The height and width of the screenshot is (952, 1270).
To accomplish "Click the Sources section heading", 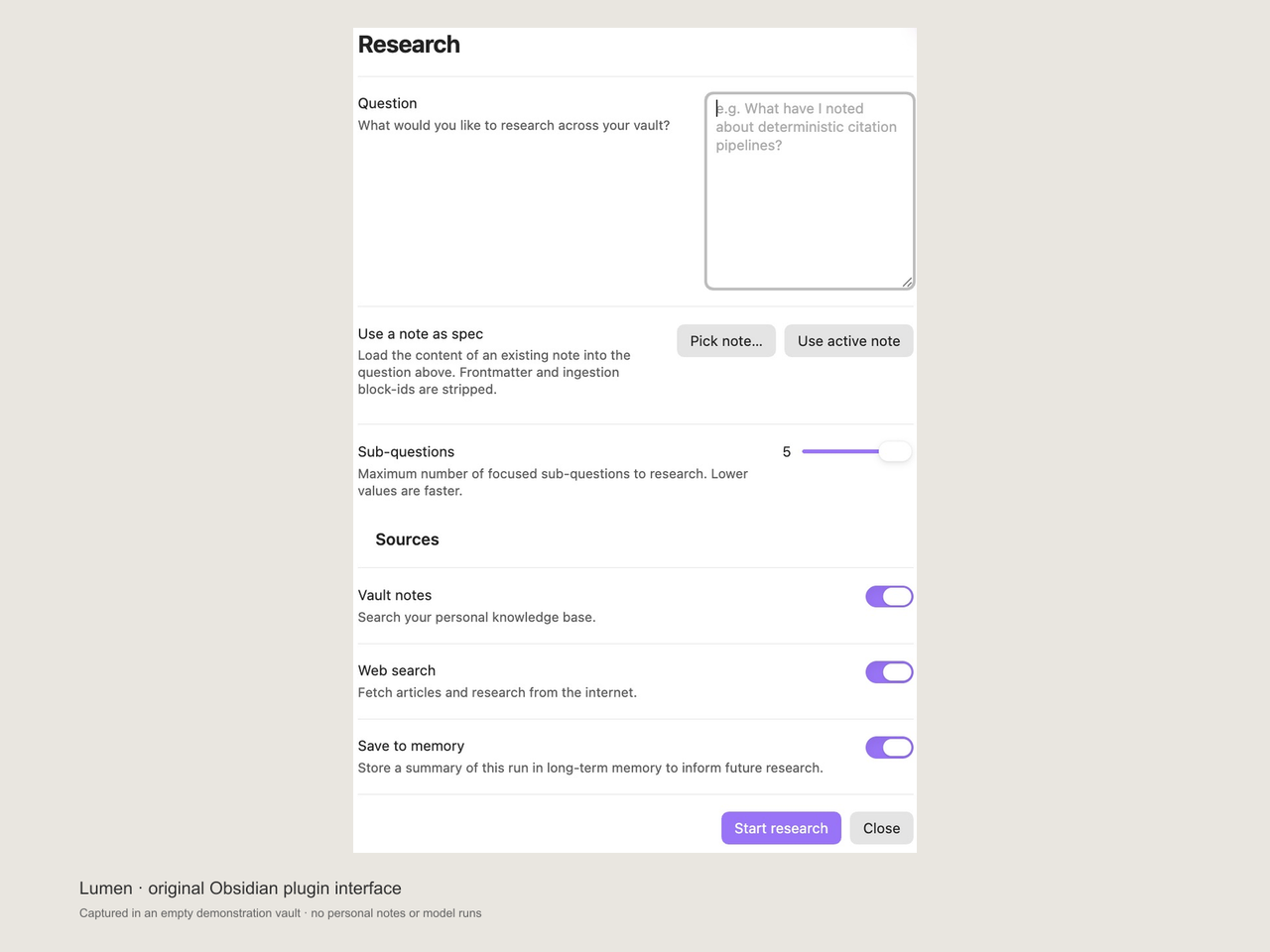I will click(x=407, y=539).
